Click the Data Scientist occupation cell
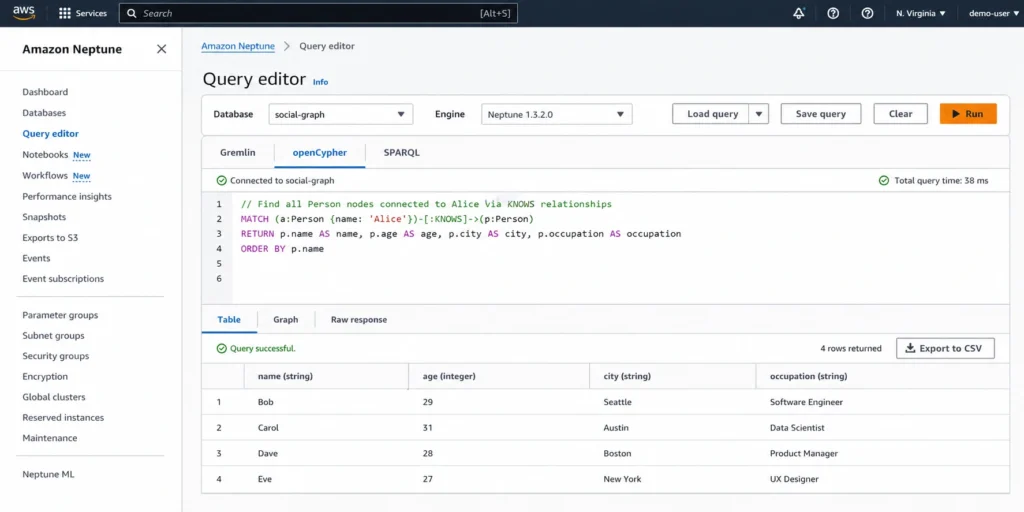 point(797,428)
